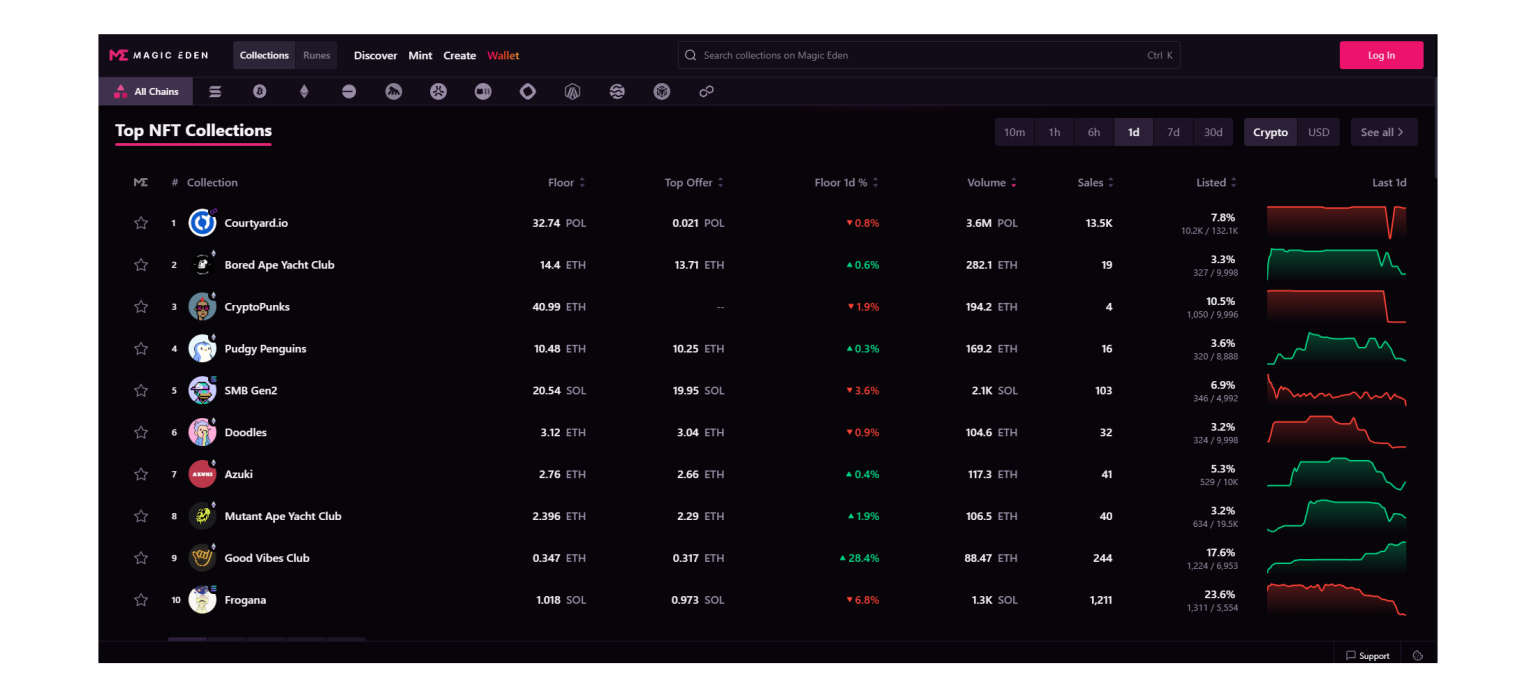Set time range to 6h
Screen dimensions: 1536x698
pos(1094,132)
